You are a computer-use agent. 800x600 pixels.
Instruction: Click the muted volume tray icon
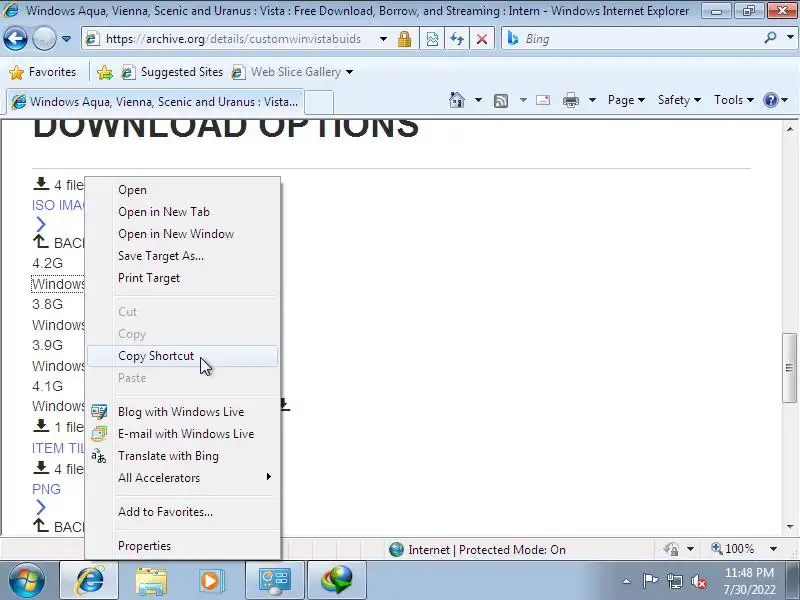(x=698, y=581)
